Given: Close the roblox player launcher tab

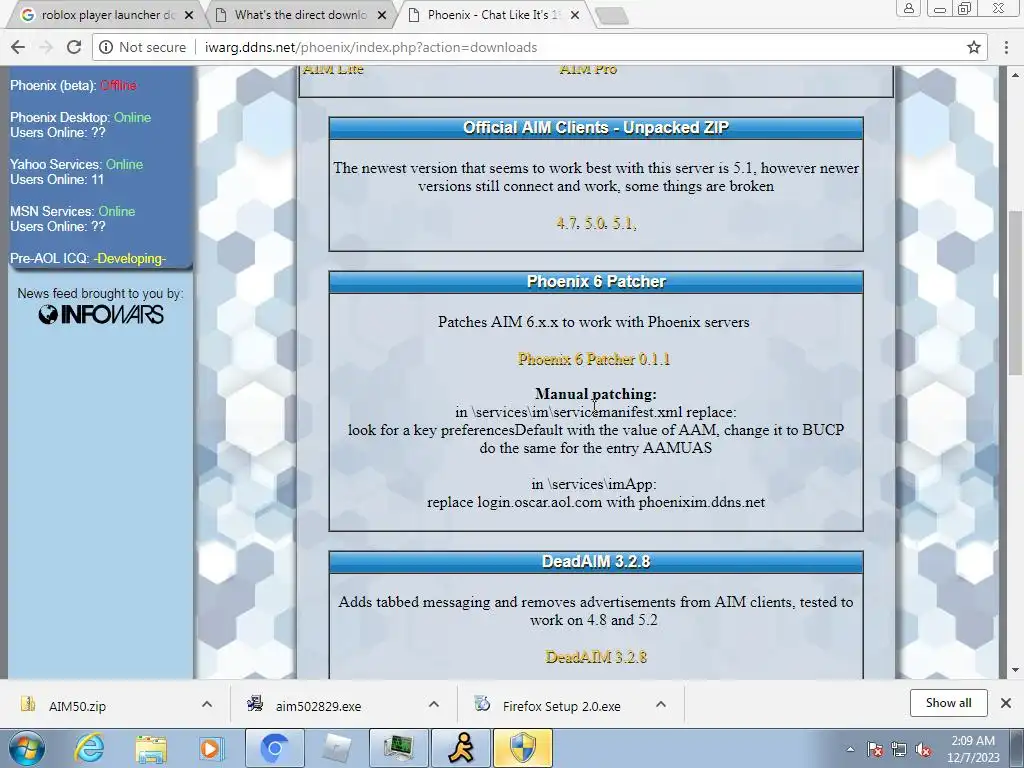Looking at the screenshot, I should (x=189, y=15).
